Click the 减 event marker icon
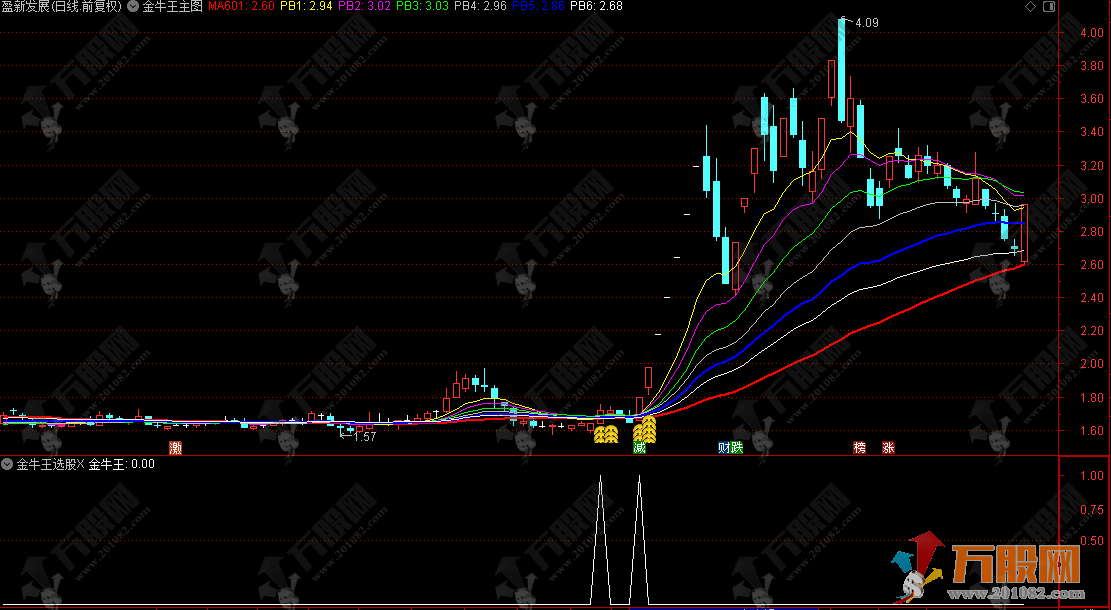This screenshot has width=1111, height=610. click(x=639, y=447)
